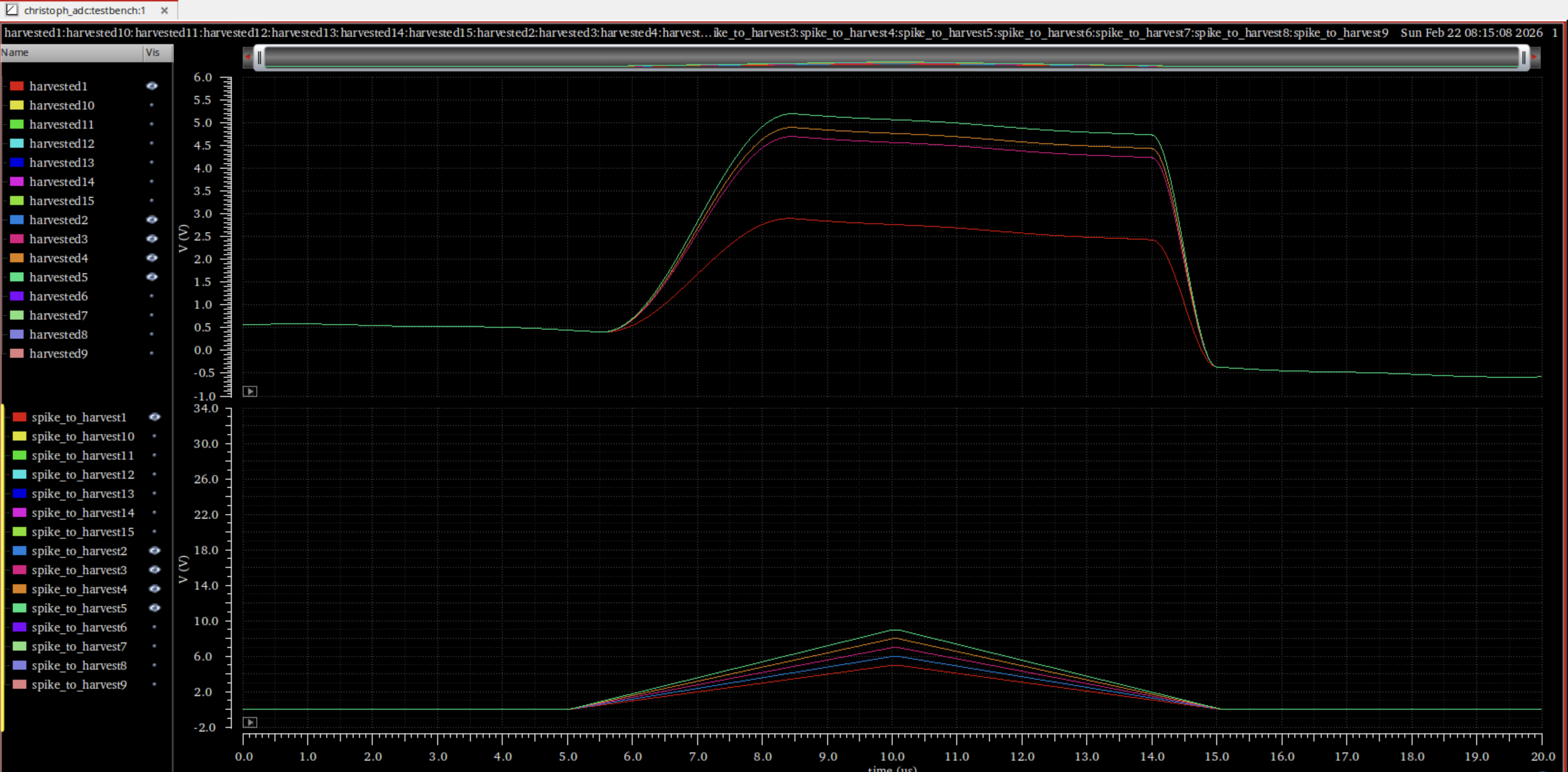Click the spike_to_harvest4 orange color swatch
Viewport: 1568px width, 772px height.
click(x=20, y=589)
